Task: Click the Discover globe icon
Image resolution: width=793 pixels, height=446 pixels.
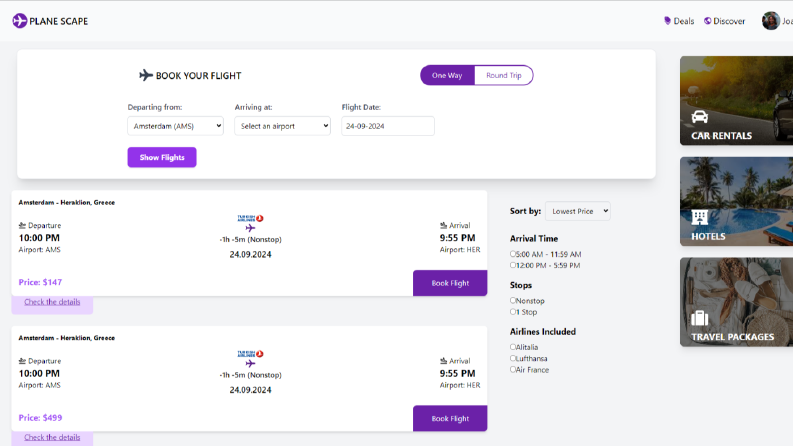Action: (708, 21)
